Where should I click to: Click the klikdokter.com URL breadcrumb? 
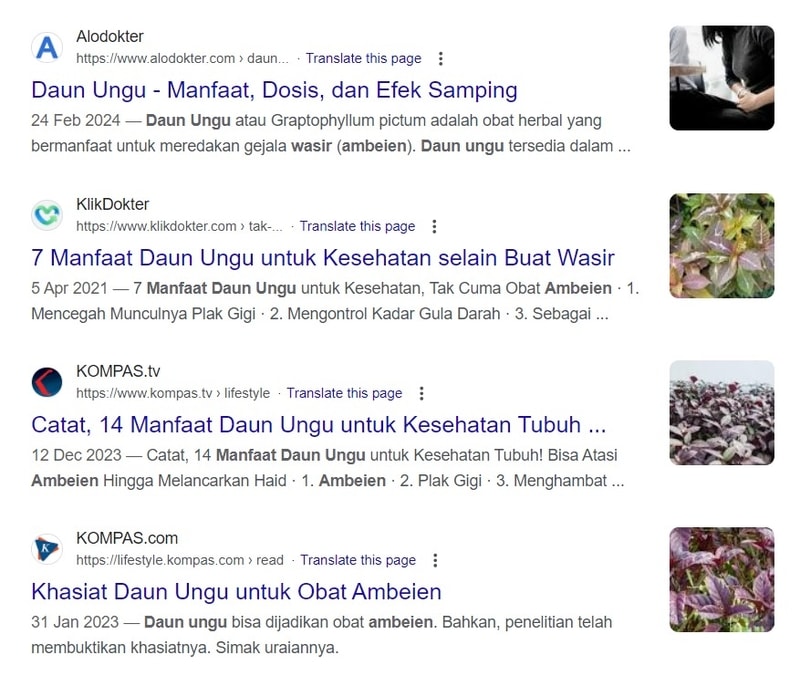(179, 226)
